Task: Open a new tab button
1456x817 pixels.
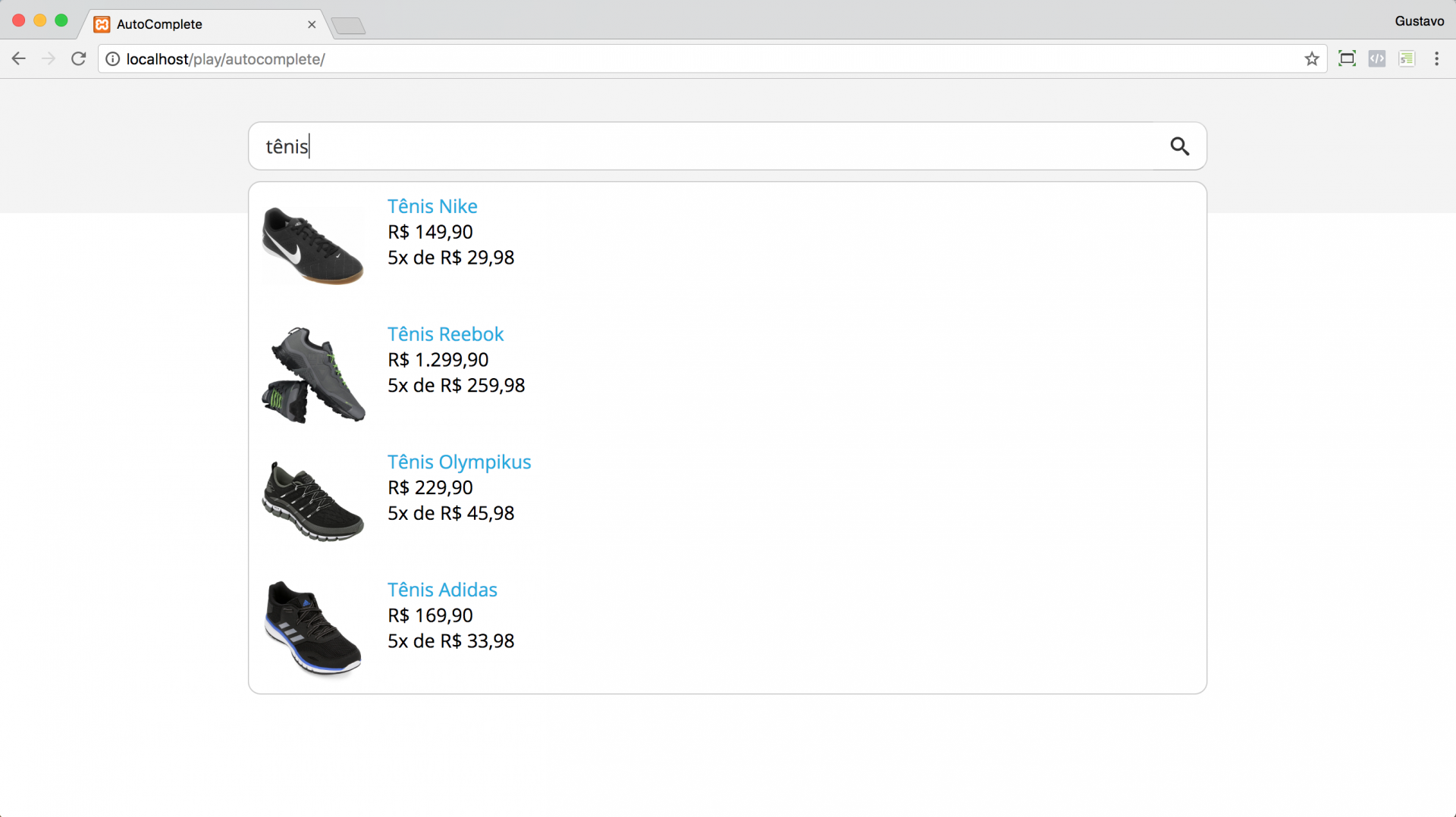Action: (x=349, y=26)
